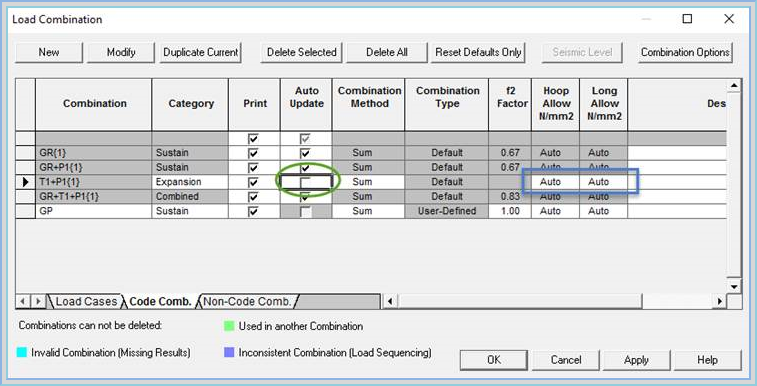Click Hoop Allow Auto cell for T1+P1{1}
The image size is (757, 386).
(x=555, y=182)
